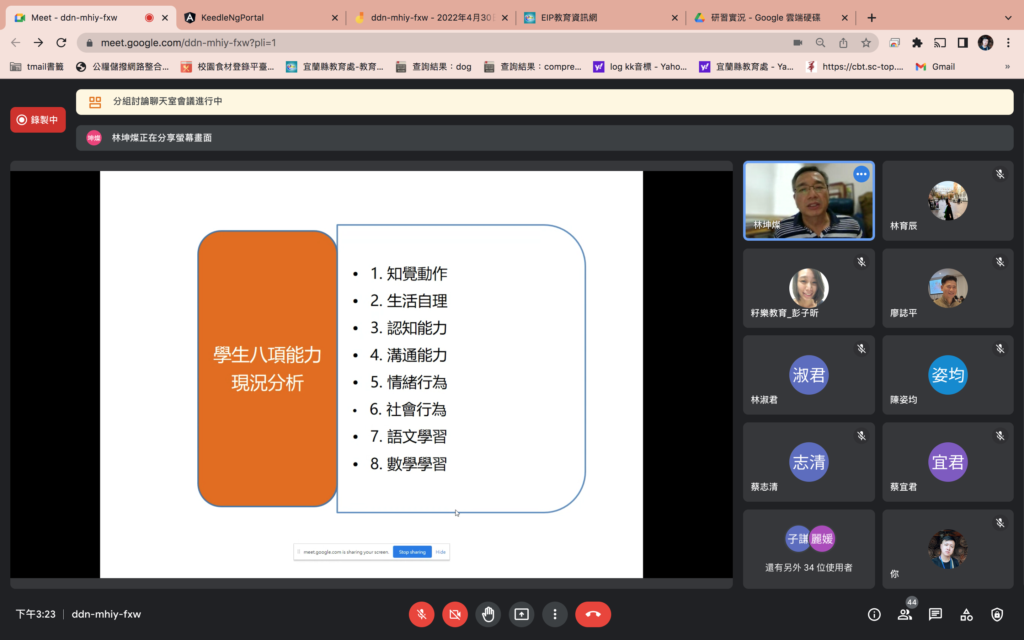Open the tmail書籤 bookmark folder
The image size is (1024, 640).
pos(37,67)
